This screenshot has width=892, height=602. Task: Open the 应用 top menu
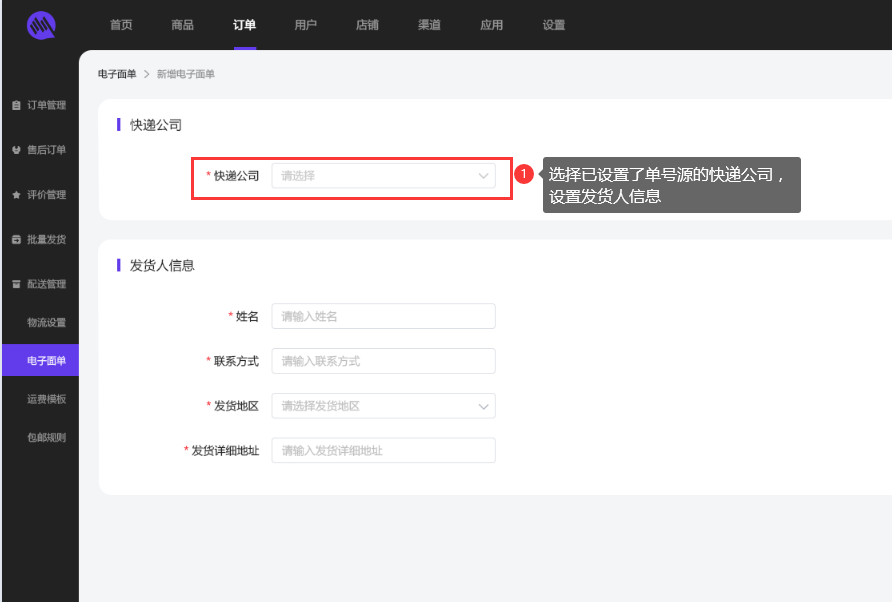pyautogui.click(x=492, y=25)
